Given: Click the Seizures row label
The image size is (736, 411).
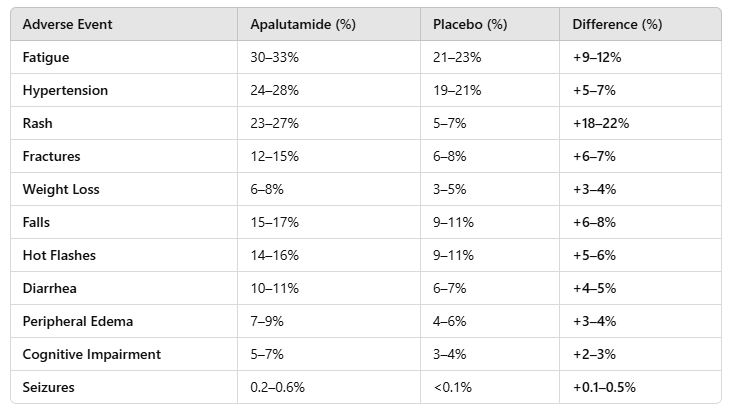Looking at the screenshot, I should coord(49,387).
